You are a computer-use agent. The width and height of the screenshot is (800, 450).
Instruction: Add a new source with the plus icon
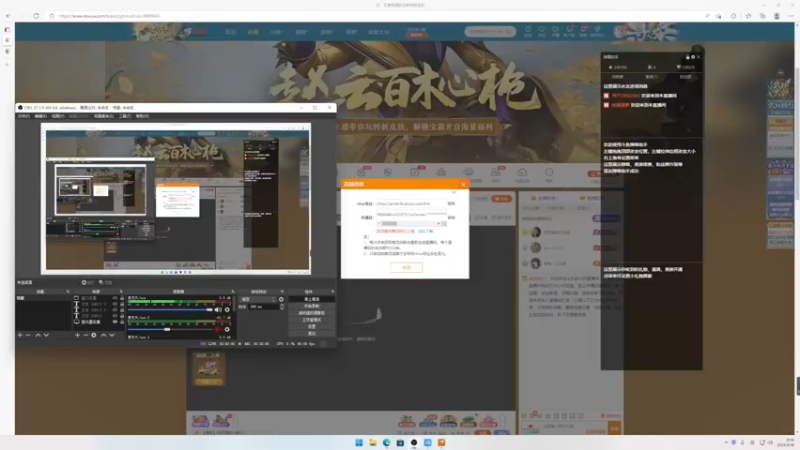coord(77,335)
